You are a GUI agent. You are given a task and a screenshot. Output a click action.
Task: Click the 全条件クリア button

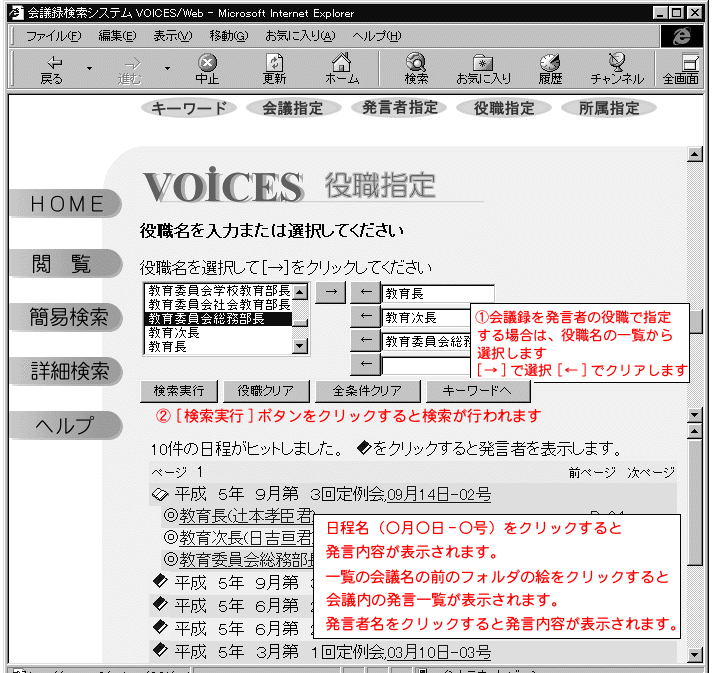(366, 391)
